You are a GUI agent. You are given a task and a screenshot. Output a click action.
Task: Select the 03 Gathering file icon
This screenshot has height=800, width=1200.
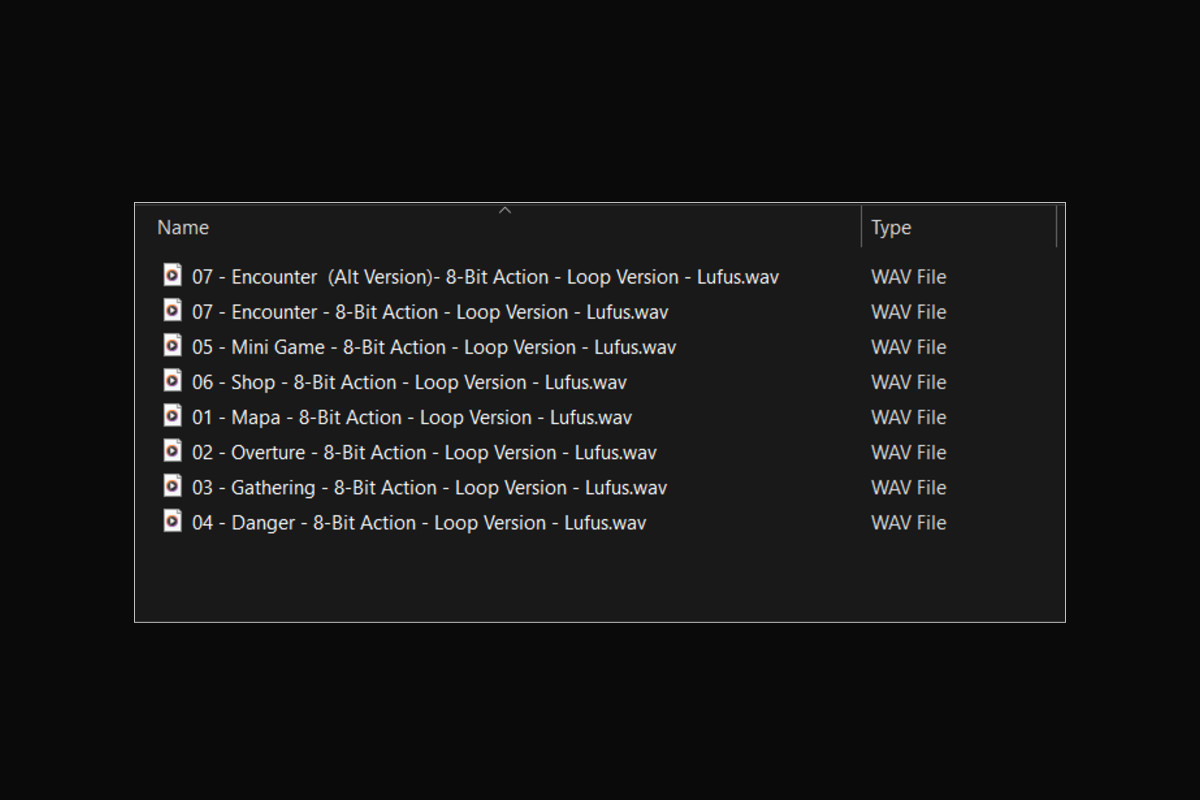pos(173,486)
